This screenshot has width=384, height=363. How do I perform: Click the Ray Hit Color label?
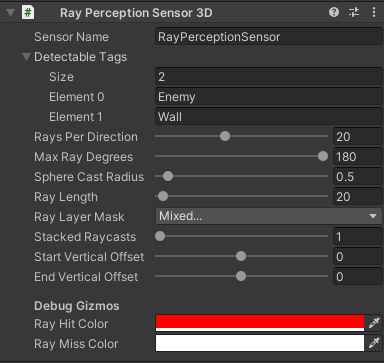point(71,324)
